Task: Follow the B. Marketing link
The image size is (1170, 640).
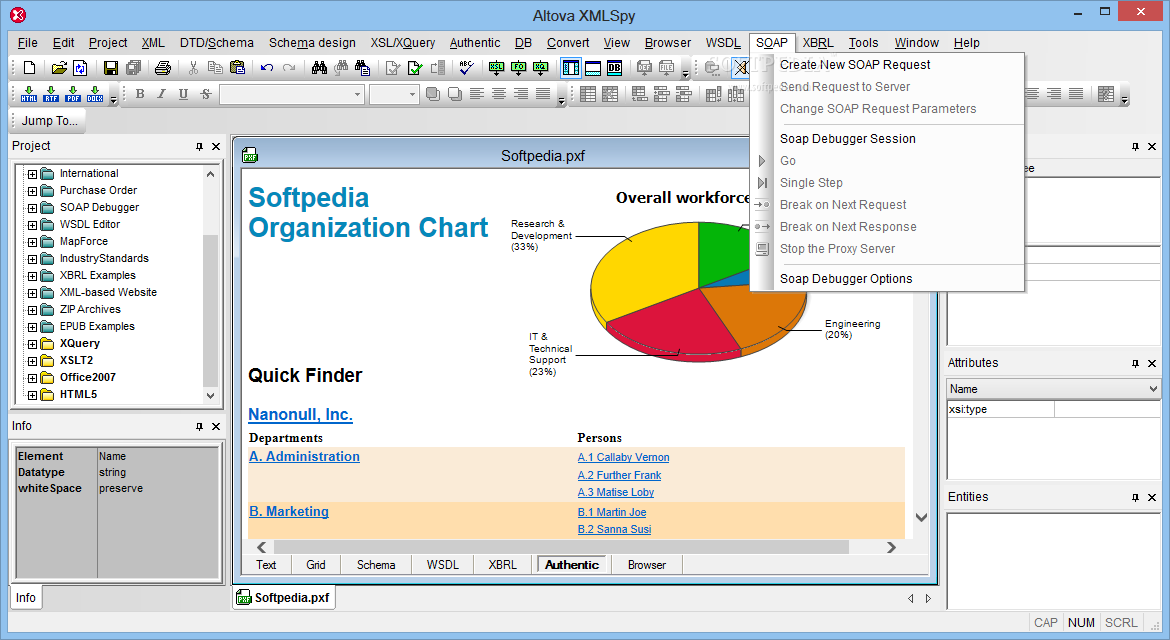Action: [289, 512]
